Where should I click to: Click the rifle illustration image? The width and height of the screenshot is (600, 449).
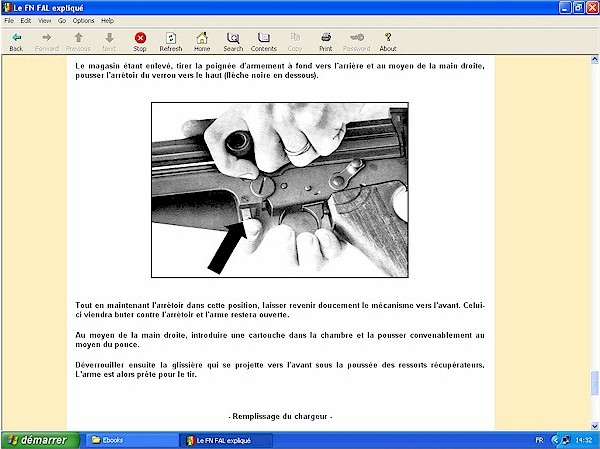click(x=280, y=190)
